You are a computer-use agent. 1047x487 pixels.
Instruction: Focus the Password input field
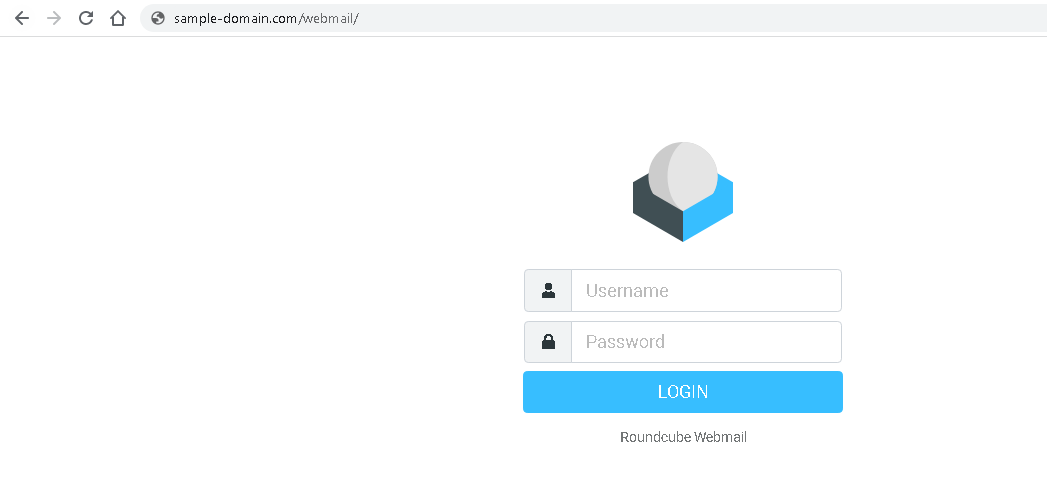pos(706,342)
